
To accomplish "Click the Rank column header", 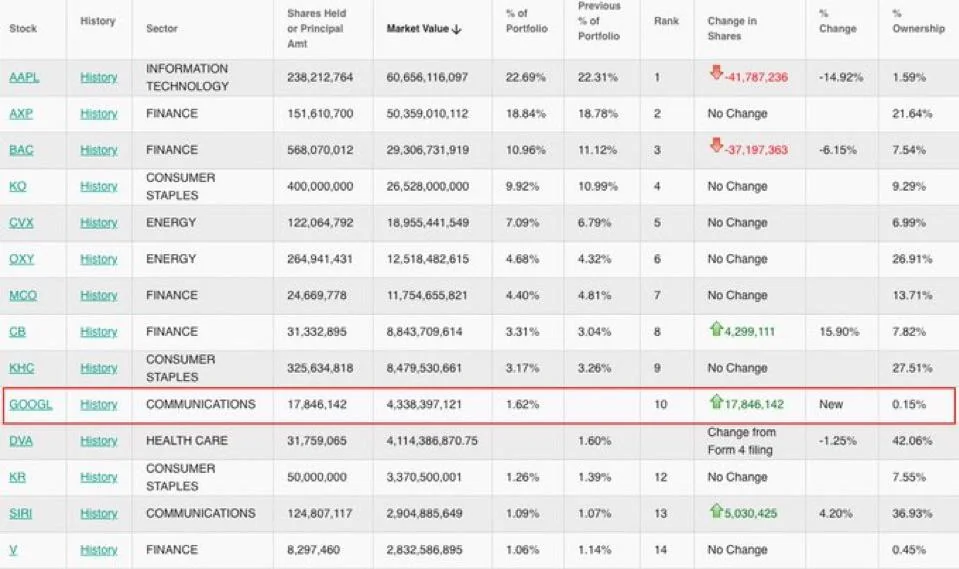I will coord(665,21).
